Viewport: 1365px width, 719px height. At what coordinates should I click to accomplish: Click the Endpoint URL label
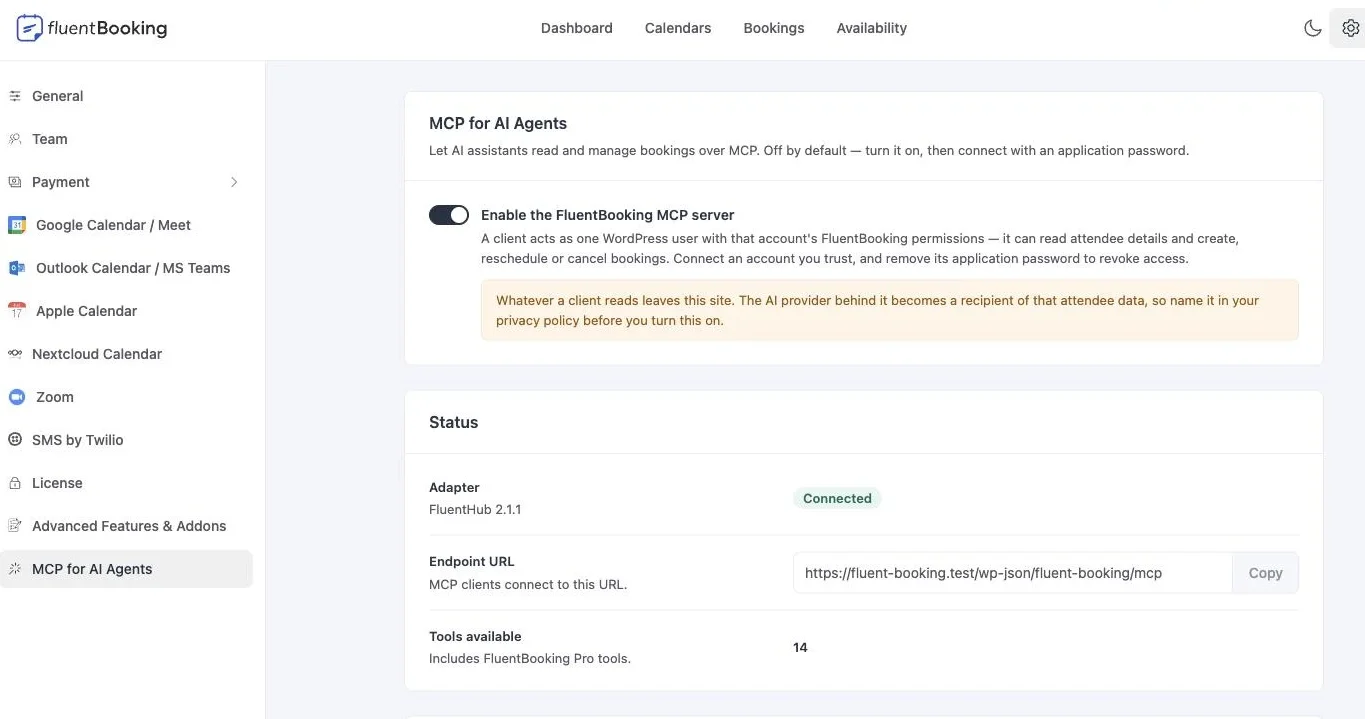click(472, 562)
